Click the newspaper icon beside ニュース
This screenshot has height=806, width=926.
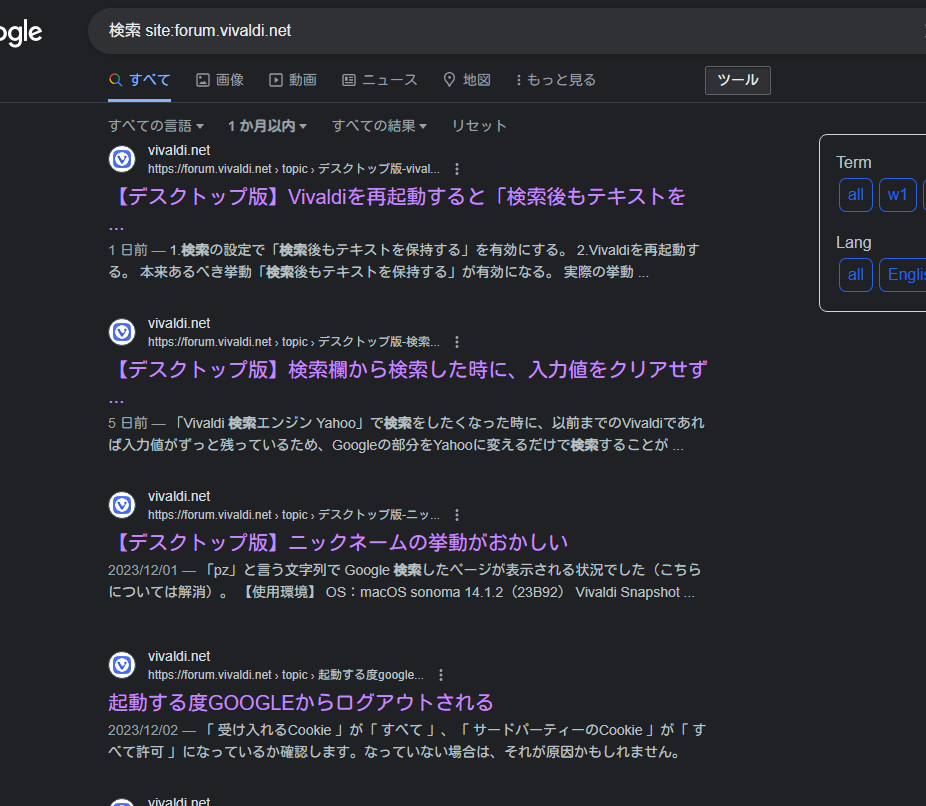pos(349,80)
